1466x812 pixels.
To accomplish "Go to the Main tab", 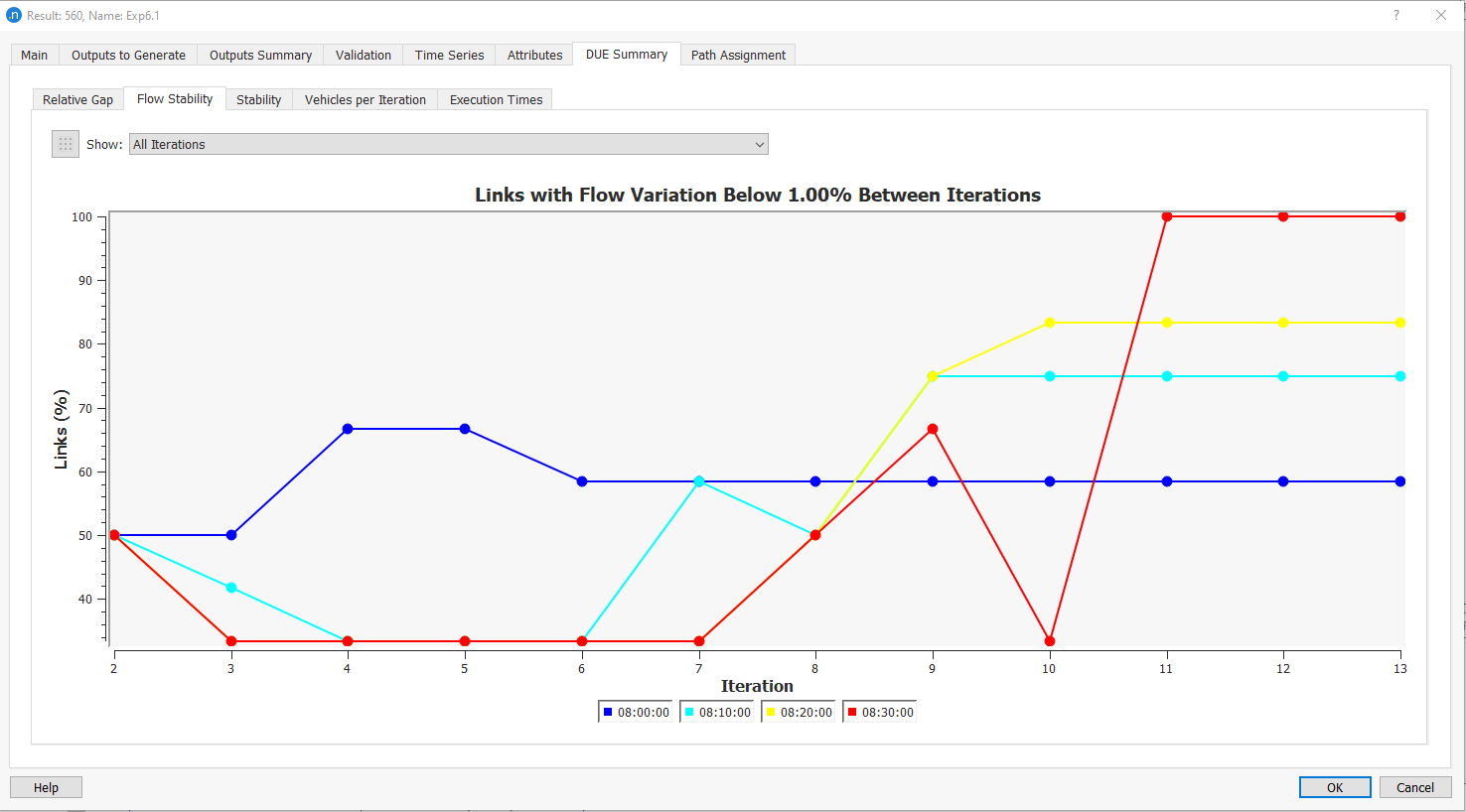I will point(34,55).
